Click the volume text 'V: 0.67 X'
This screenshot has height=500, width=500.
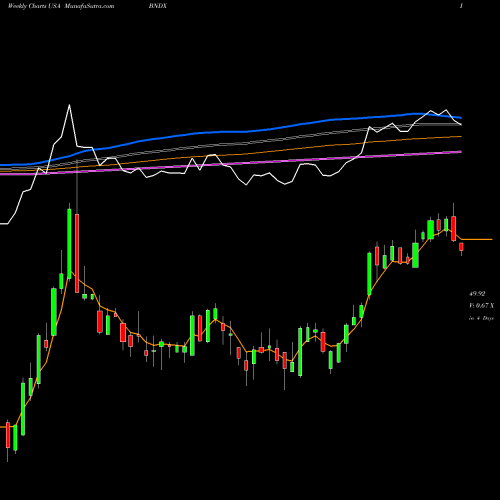click(x=482, y=306)
